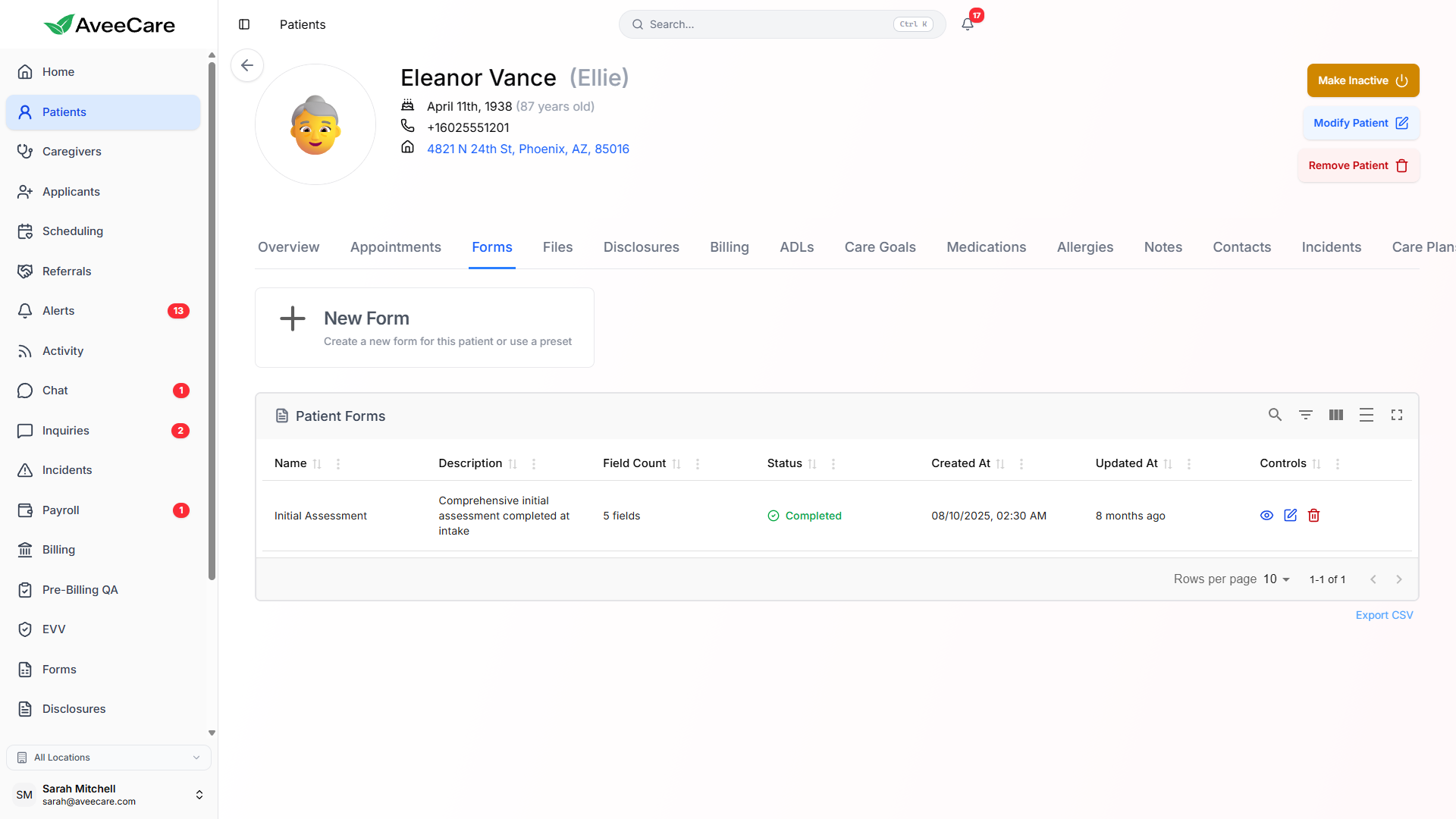1456x819 pixels.
Task: Open the notifications bell
Action: click(x=968, y=24)
